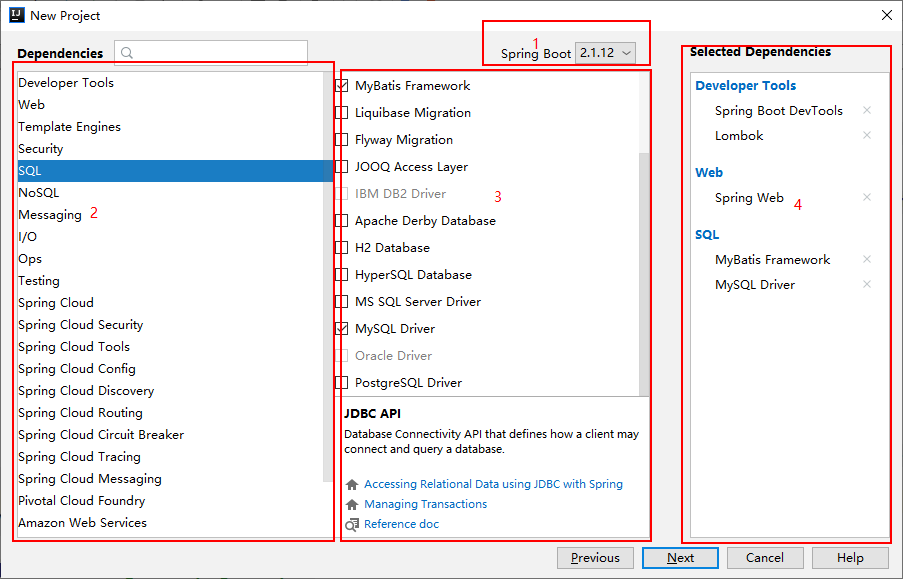Click the search magnifier icon in Dependencies
This screenshot has height=579, width=903.
(x=127, y=53)
